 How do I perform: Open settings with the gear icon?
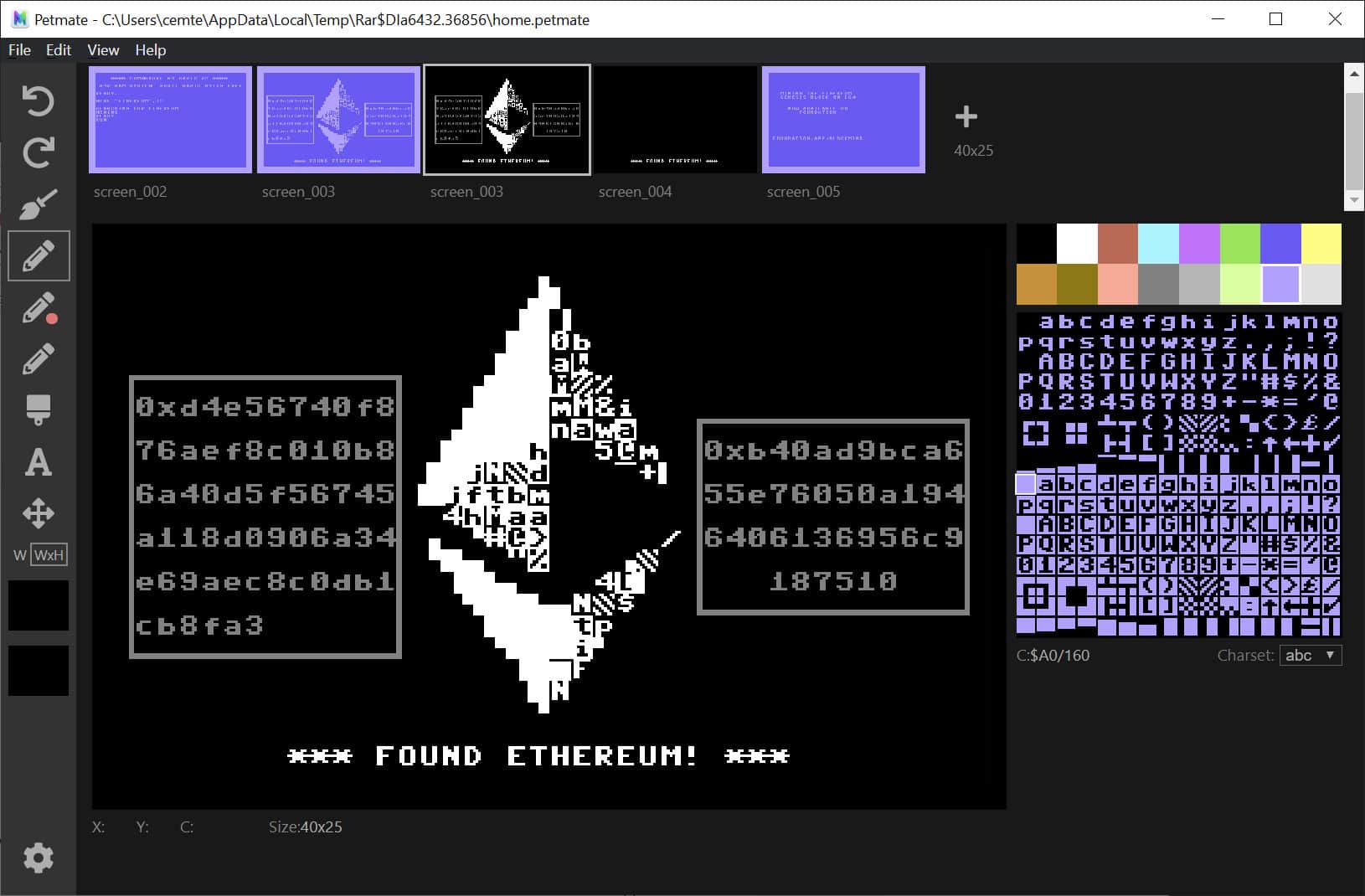(x=39, y=857)
